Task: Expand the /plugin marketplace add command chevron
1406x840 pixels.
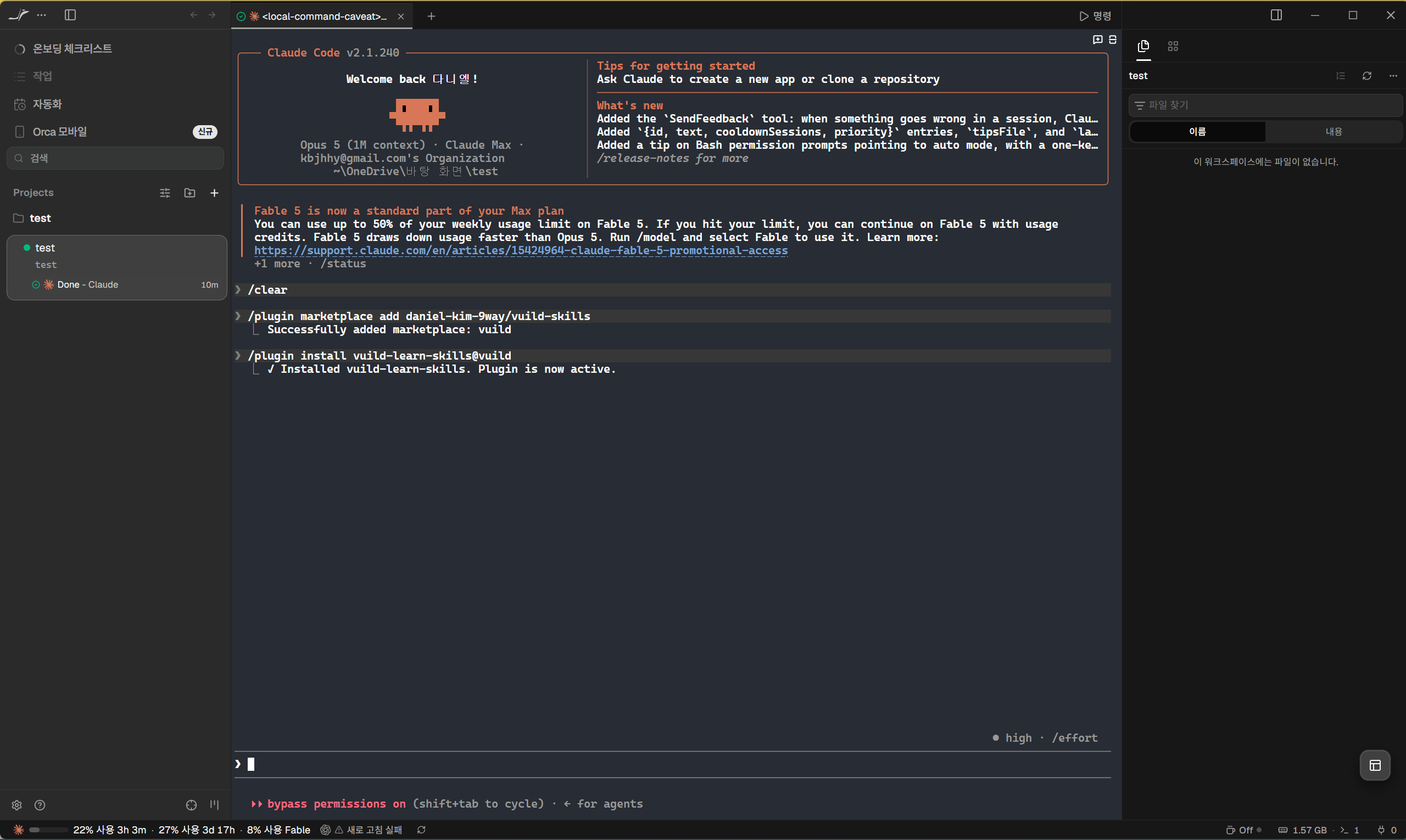Action: (238, 316)
